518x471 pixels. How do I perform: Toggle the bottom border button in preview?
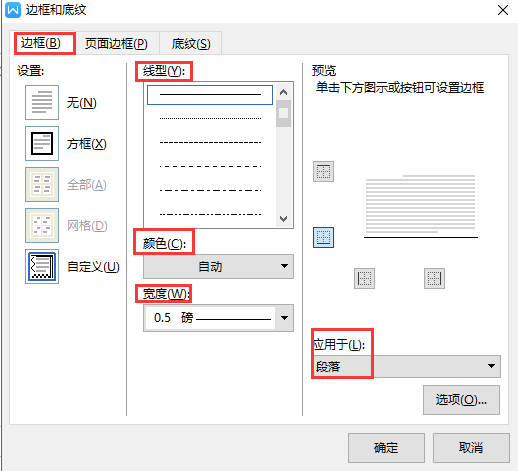click(x=323, y=237)
